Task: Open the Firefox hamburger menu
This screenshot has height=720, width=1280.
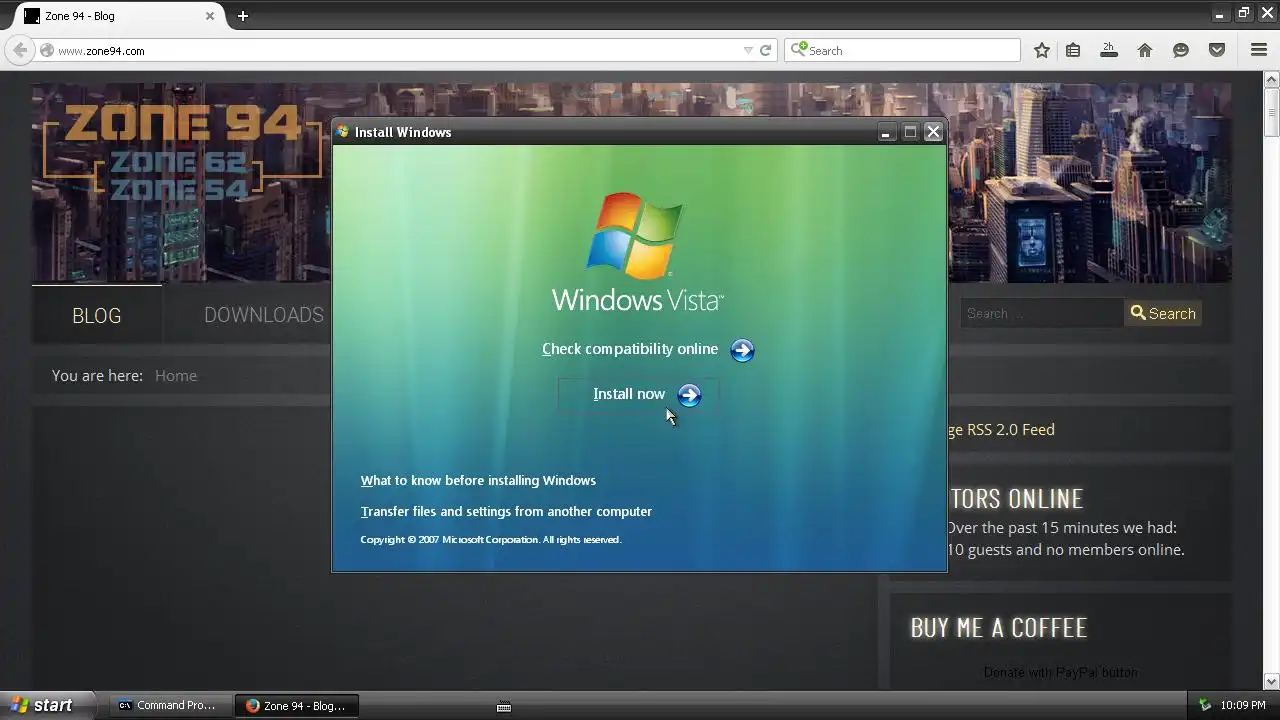Action: pos(1259,50)
